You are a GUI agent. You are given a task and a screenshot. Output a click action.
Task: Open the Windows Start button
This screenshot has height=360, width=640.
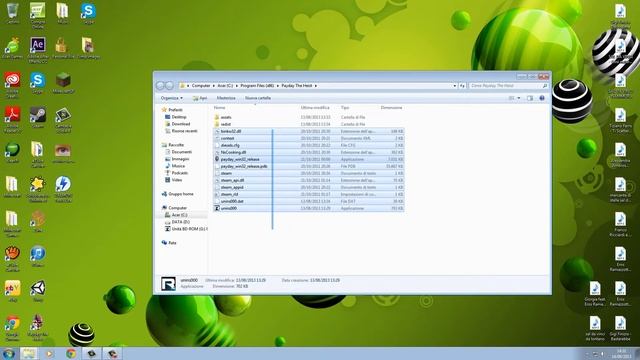click(9, 353)
